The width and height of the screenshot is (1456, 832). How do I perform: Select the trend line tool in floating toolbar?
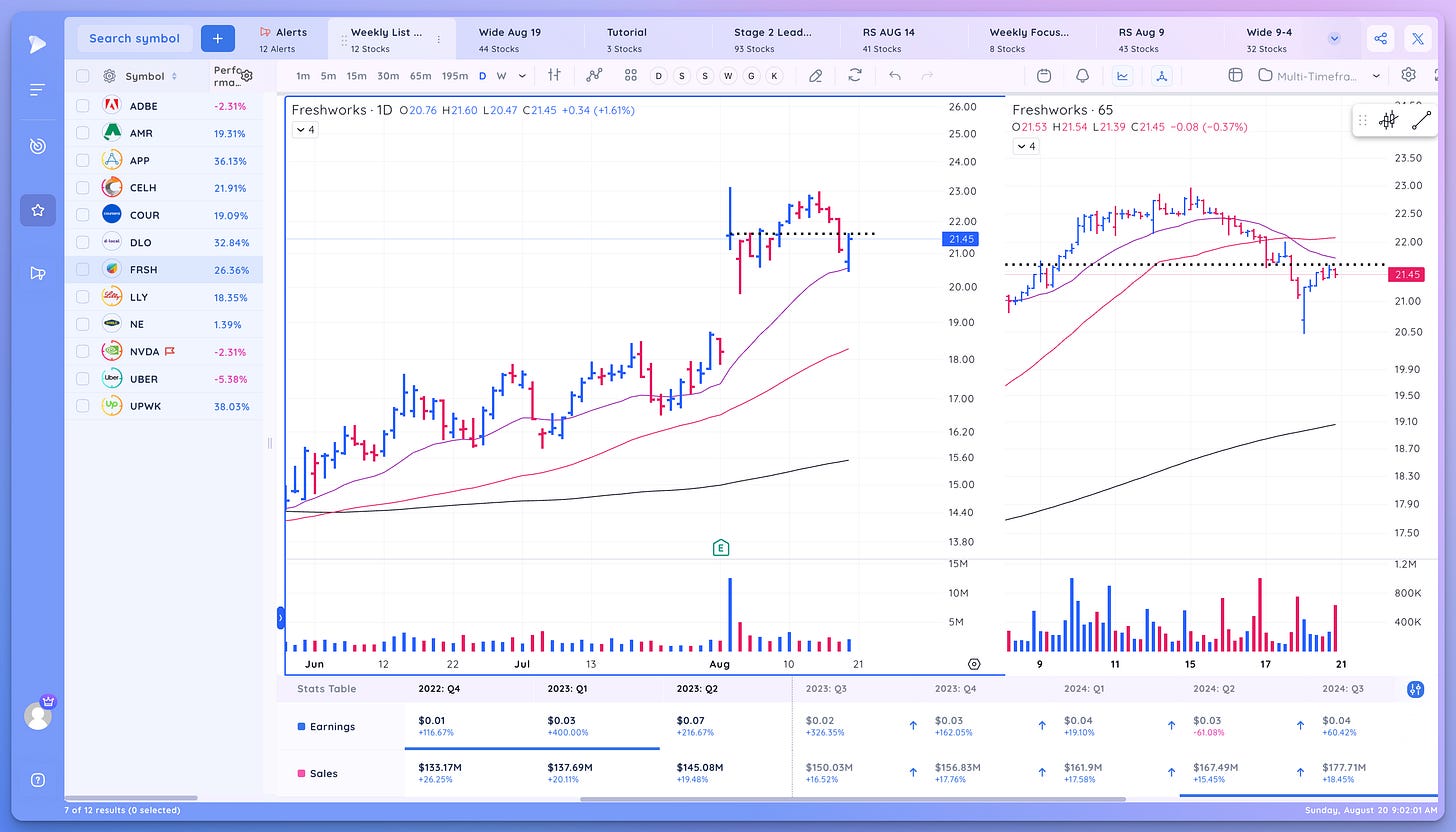[x=1421, y=121]
